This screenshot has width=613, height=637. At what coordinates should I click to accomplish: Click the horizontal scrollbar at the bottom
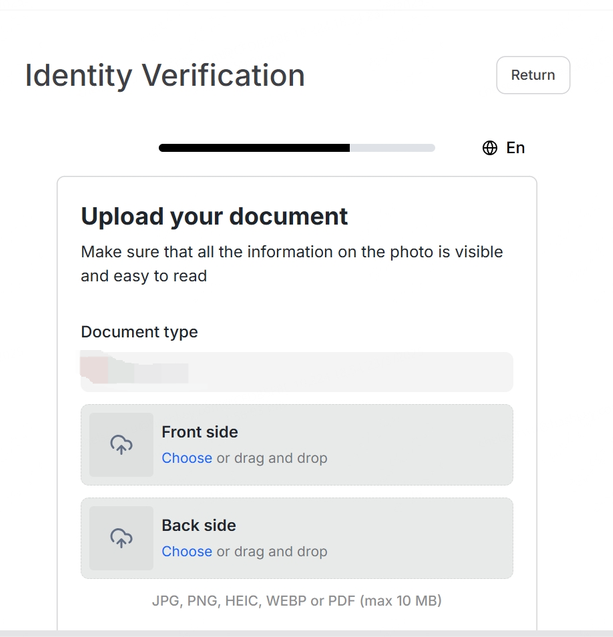pos(306,633)
